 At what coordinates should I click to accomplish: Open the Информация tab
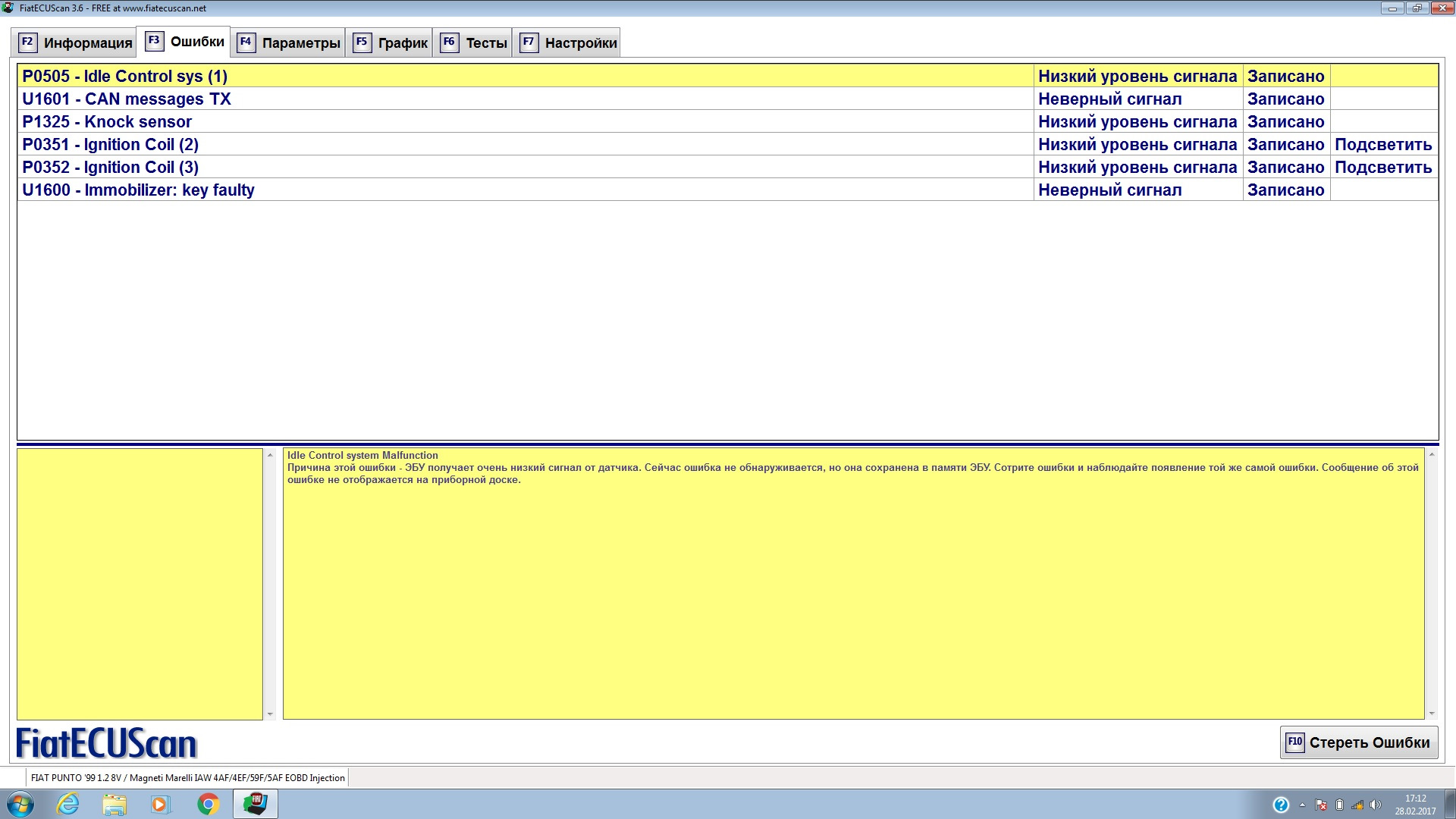75,42
